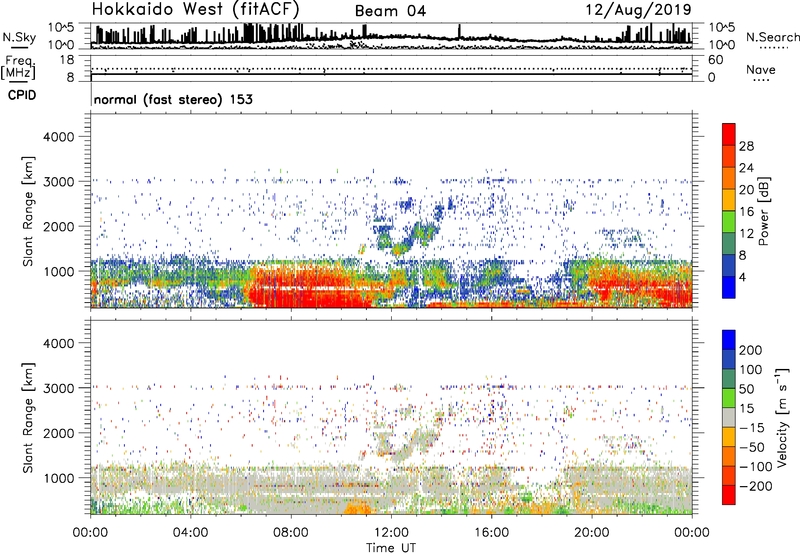Click '3000' on the Velocity panel range axis
The image size is (800, 554).
(59, 388)
